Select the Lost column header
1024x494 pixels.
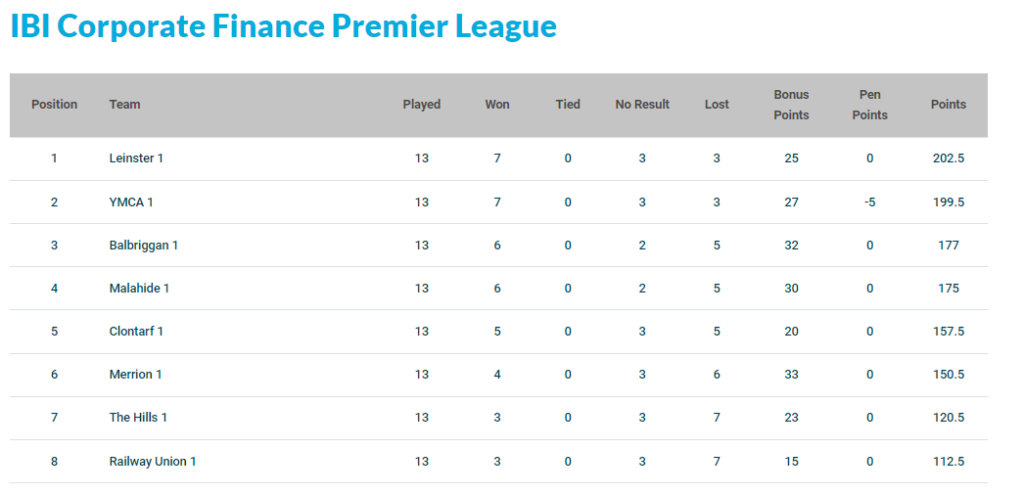(716, 105)
